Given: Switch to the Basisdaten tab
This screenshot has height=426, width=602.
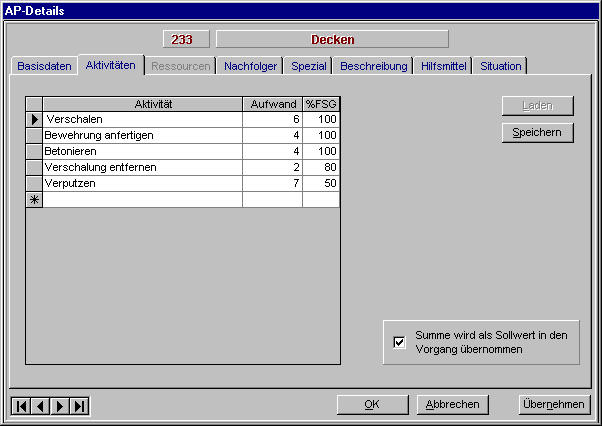Looking at the screenshot, I should (44, 66).
